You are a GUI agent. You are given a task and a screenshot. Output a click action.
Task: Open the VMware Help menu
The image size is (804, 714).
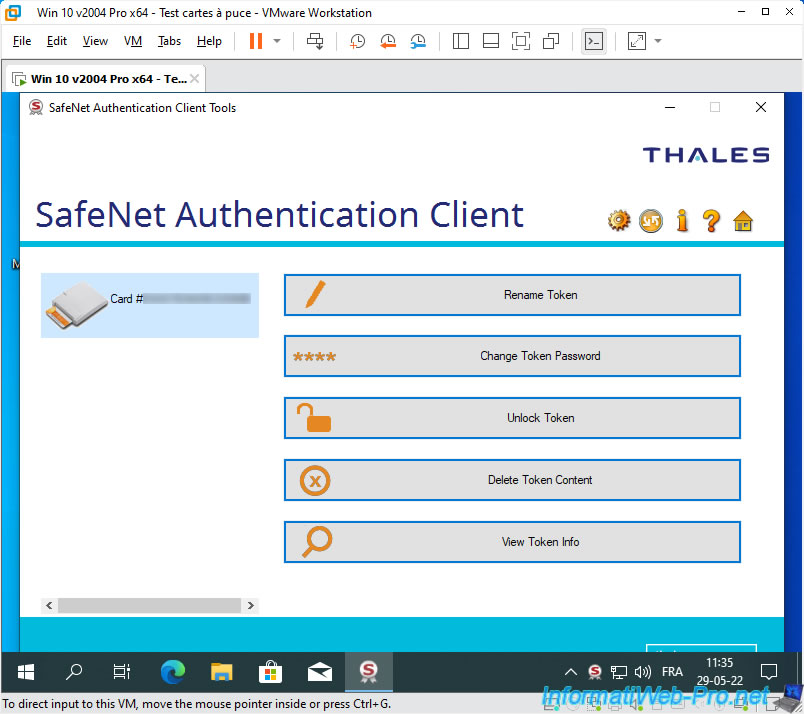[x=209, y=41]
